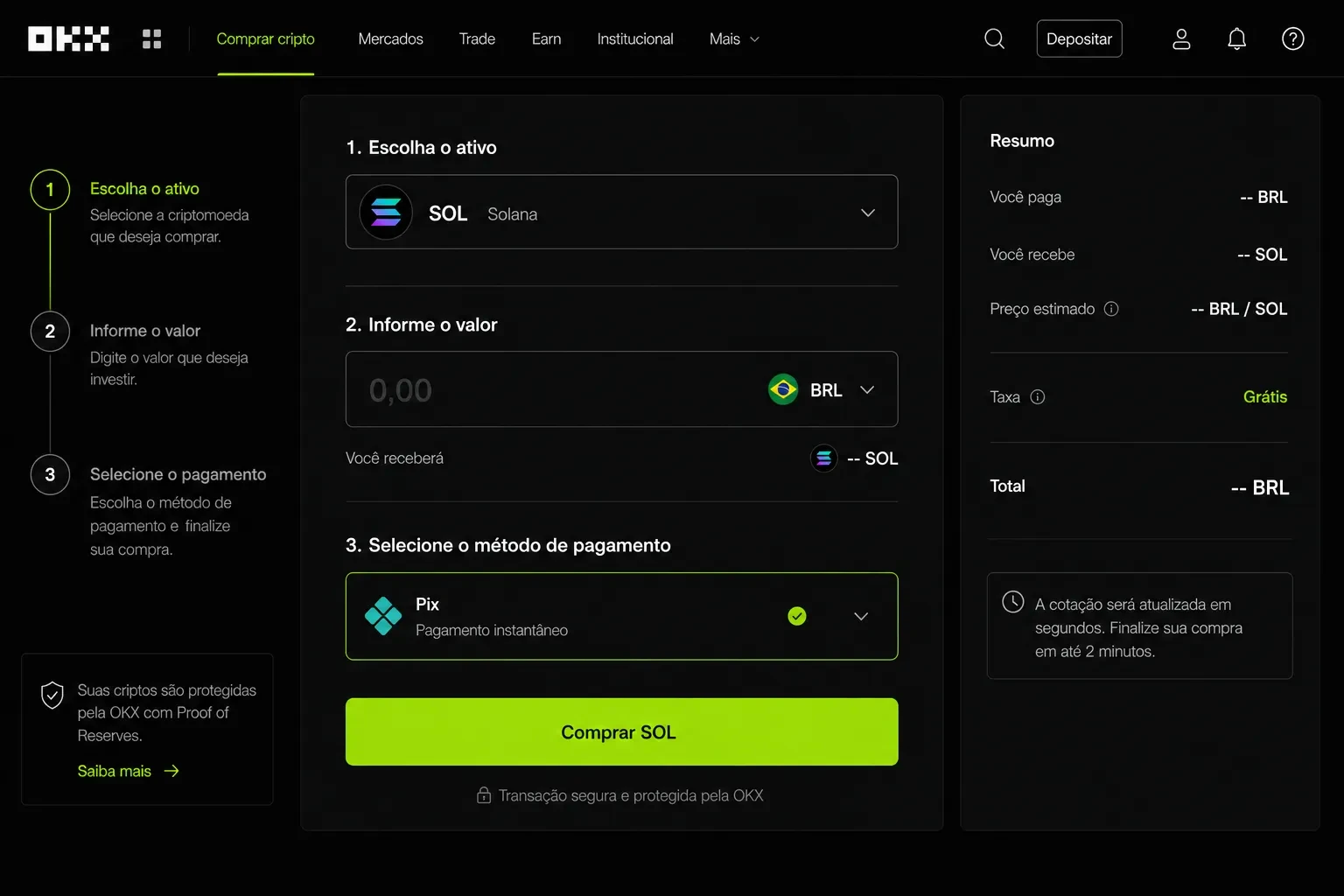Open the Trade menu item
Screen dimensions: 1344x896
pyautogui.click(x=477, y=38)
